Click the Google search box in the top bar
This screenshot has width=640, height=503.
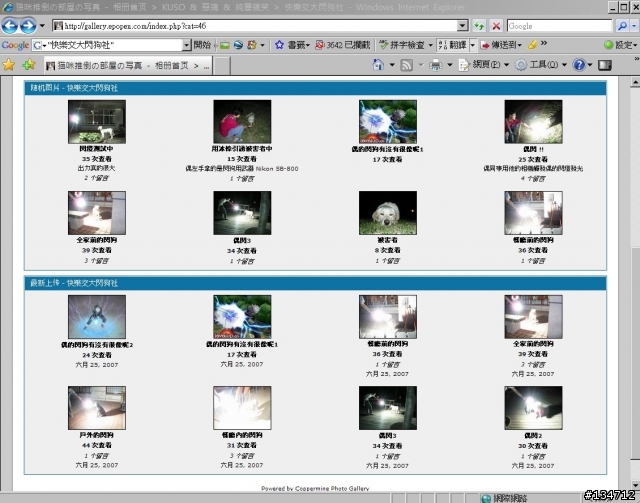[x=559, y=26]
